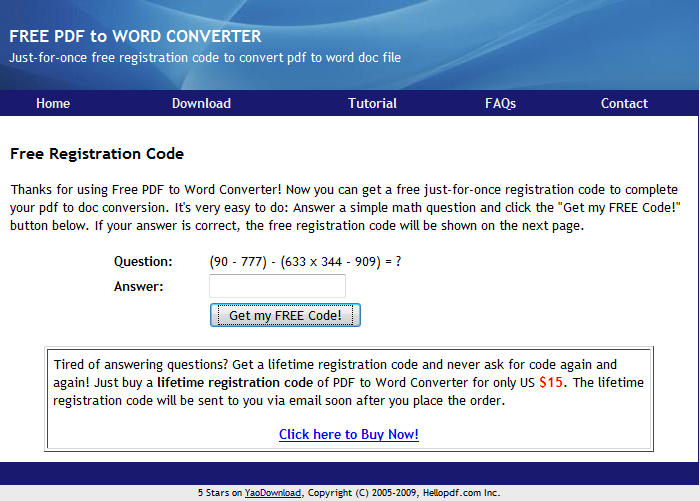Open the Home navigation item
Image resolution: width=700 pixels, height=501 pixels.
coord(53,103)
